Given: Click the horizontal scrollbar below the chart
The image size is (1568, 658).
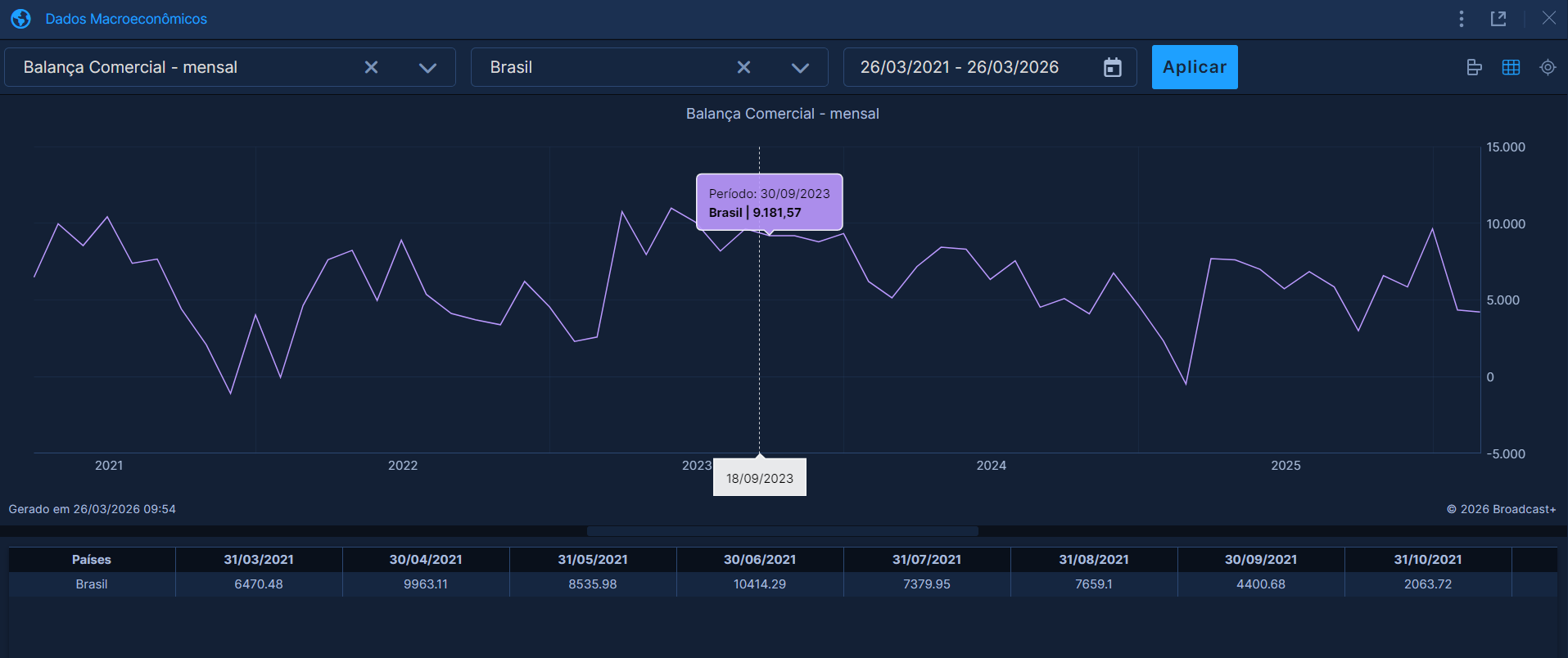Looking at the screenshot, I should [782, 531].
